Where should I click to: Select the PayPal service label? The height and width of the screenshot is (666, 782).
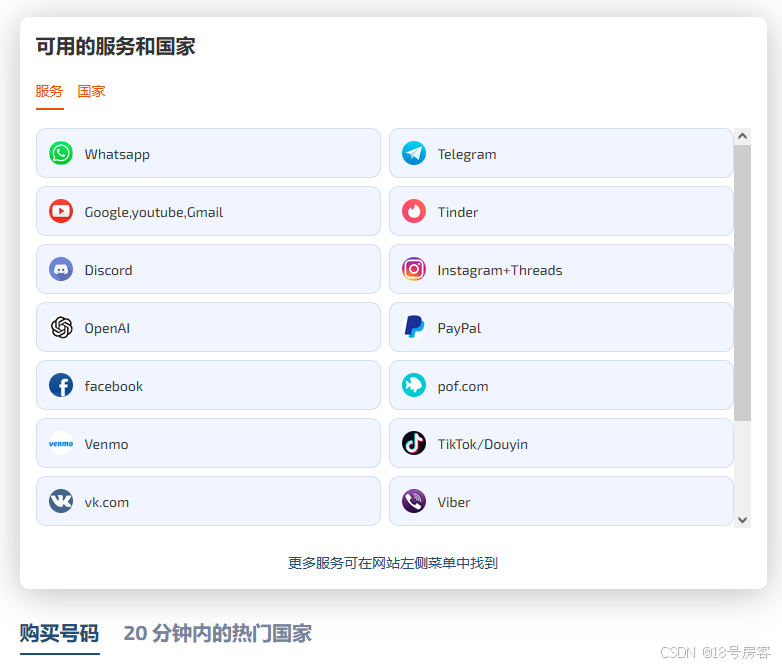click(459, 328)
